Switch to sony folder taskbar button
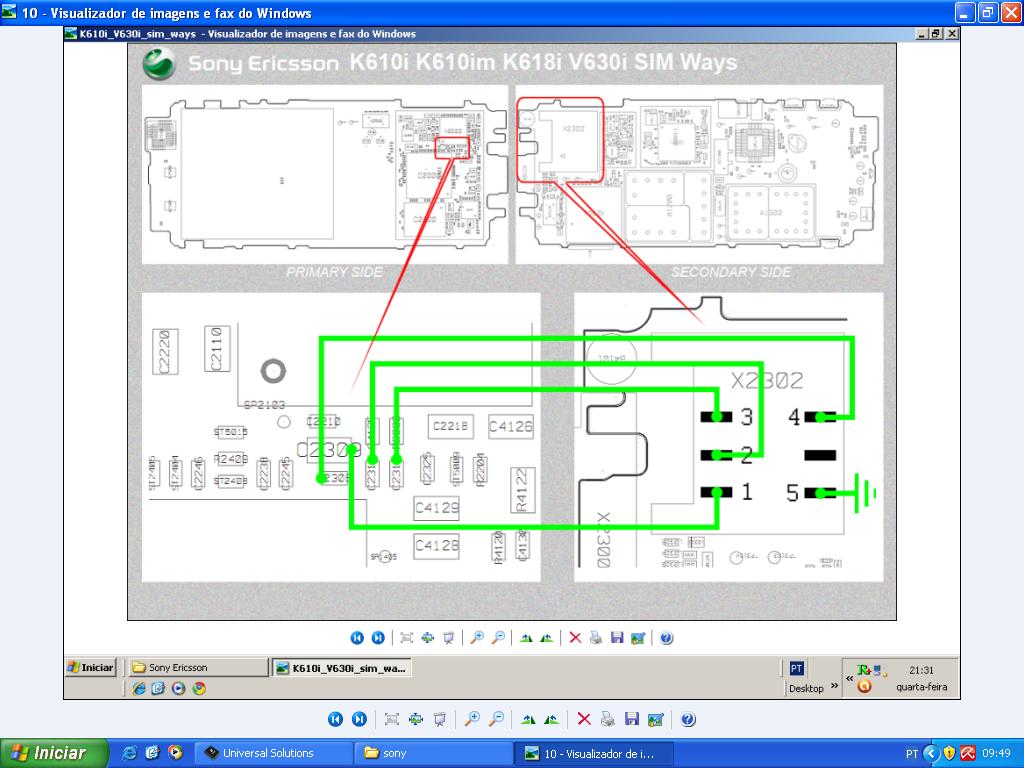 (434, 753)
